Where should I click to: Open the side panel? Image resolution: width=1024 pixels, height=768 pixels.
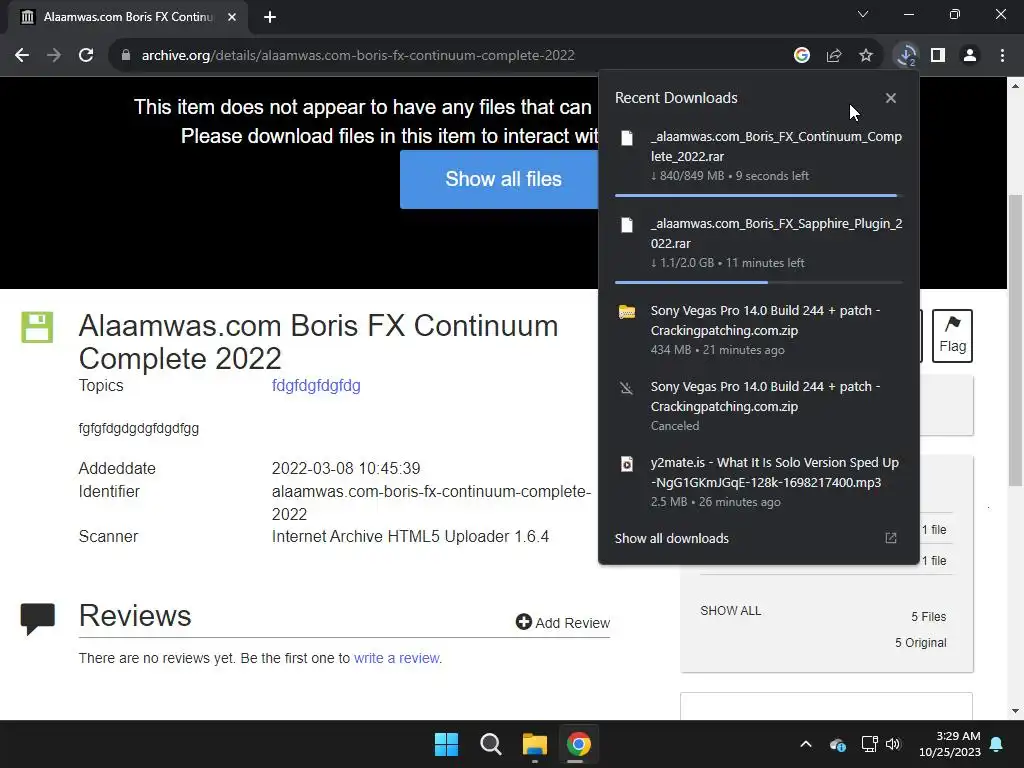coord(938,56)
